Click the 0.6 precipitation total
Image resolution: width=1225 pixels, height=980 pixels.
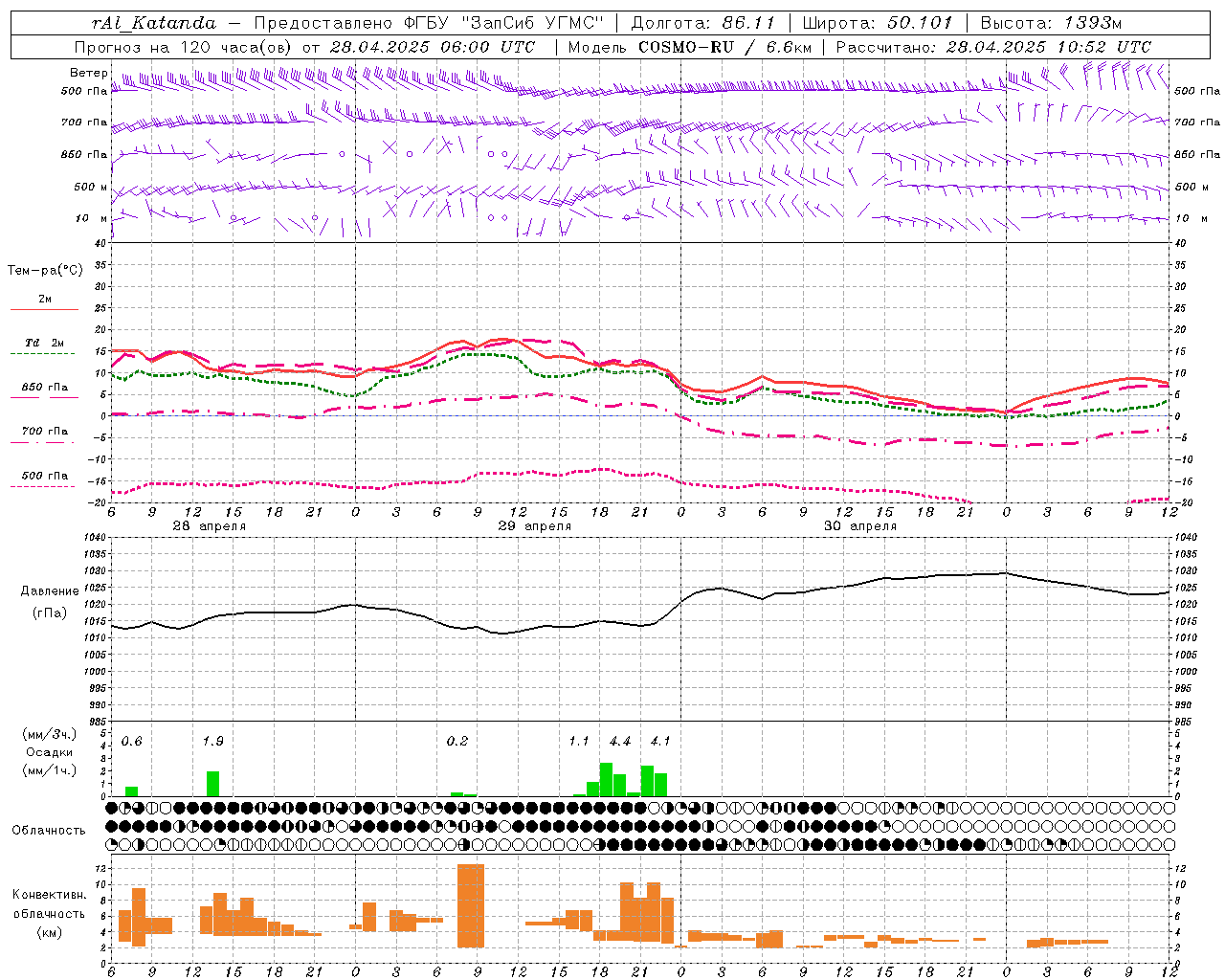[x=131, y=742]
